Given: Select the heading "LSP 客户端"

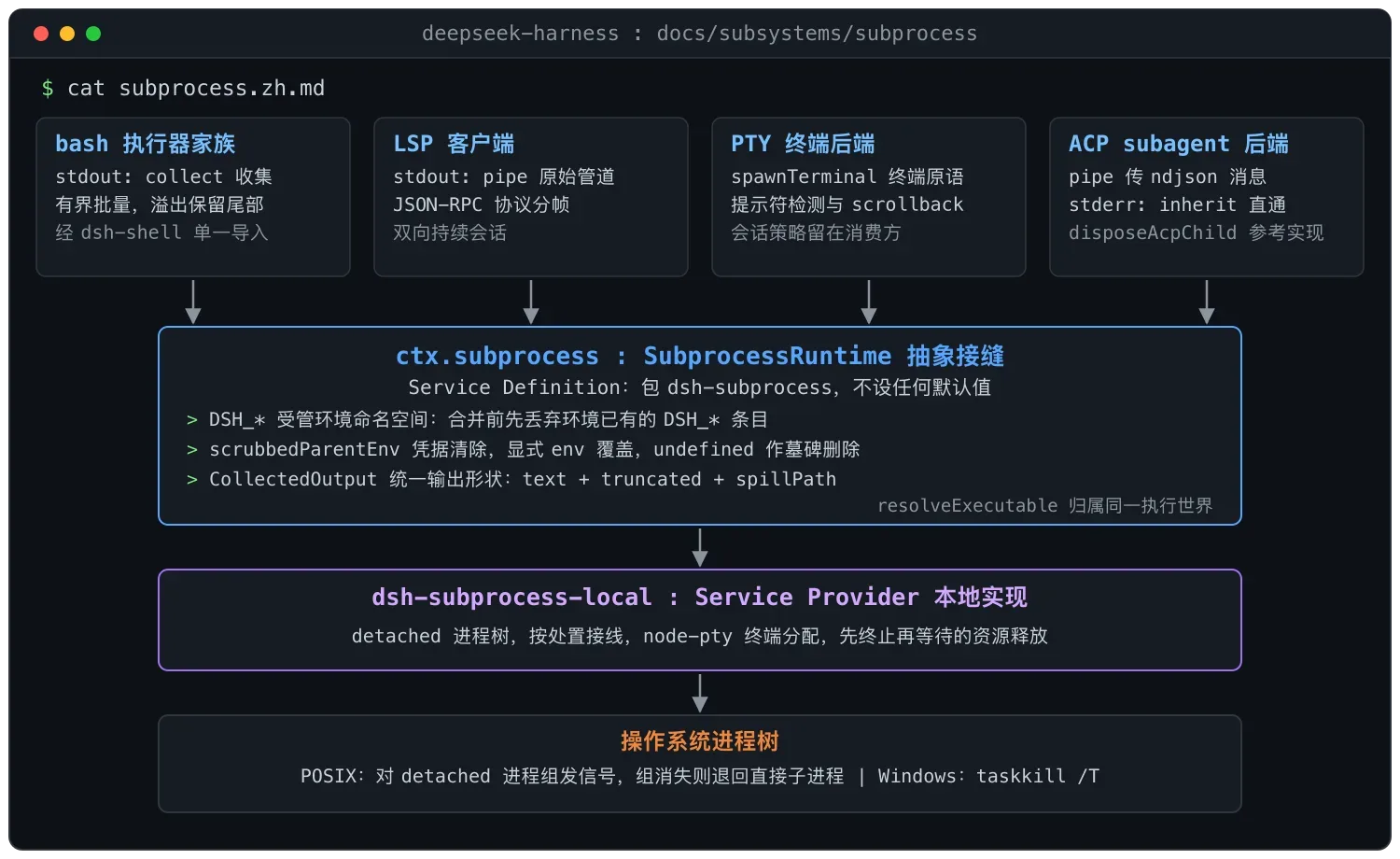Looking at the screenshot, I should (454, 144).
